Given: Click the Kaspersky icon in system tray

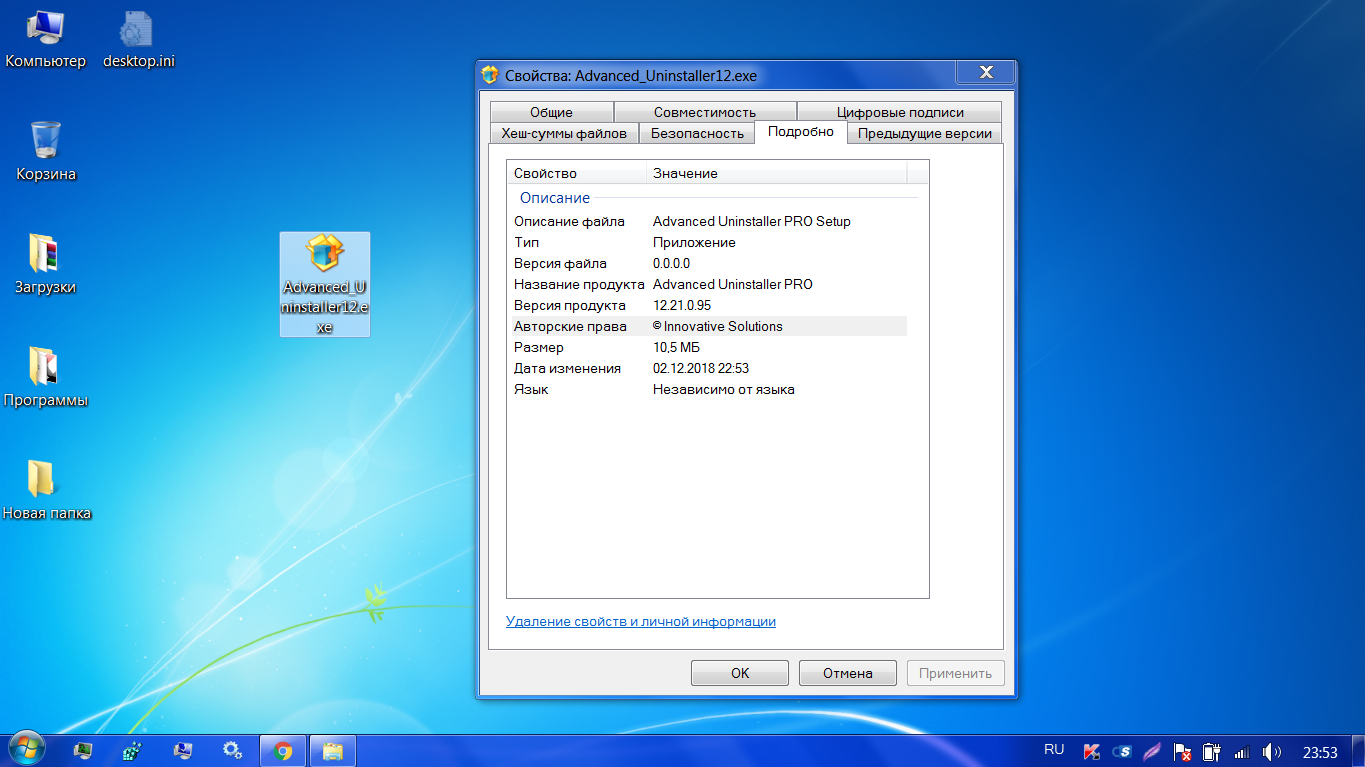Looking at the screenshot, I should (1093, 751).
